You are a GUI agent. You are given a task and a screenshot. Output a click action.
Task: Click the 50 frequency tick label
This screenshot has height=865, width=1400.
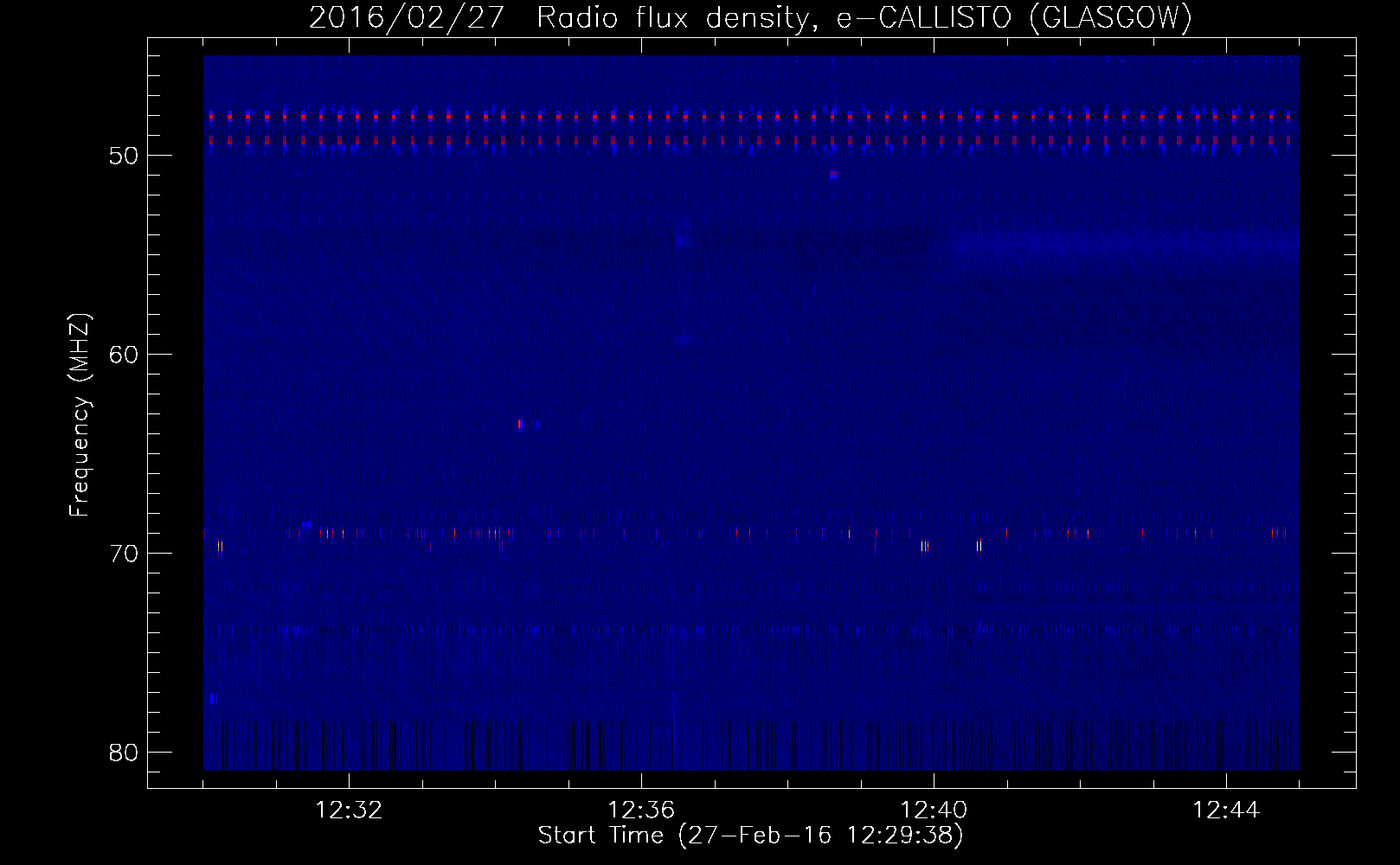[x=124, y=156]
